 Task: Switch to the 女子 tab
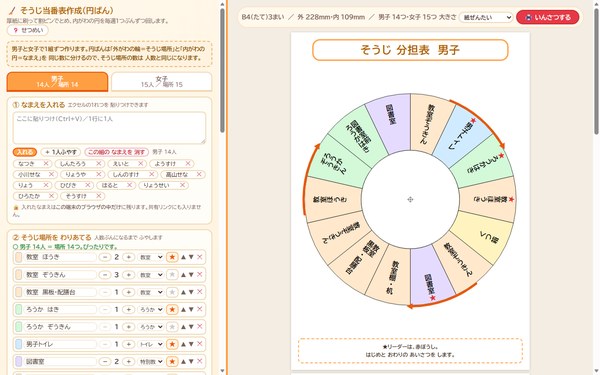(x=161, y=82)
